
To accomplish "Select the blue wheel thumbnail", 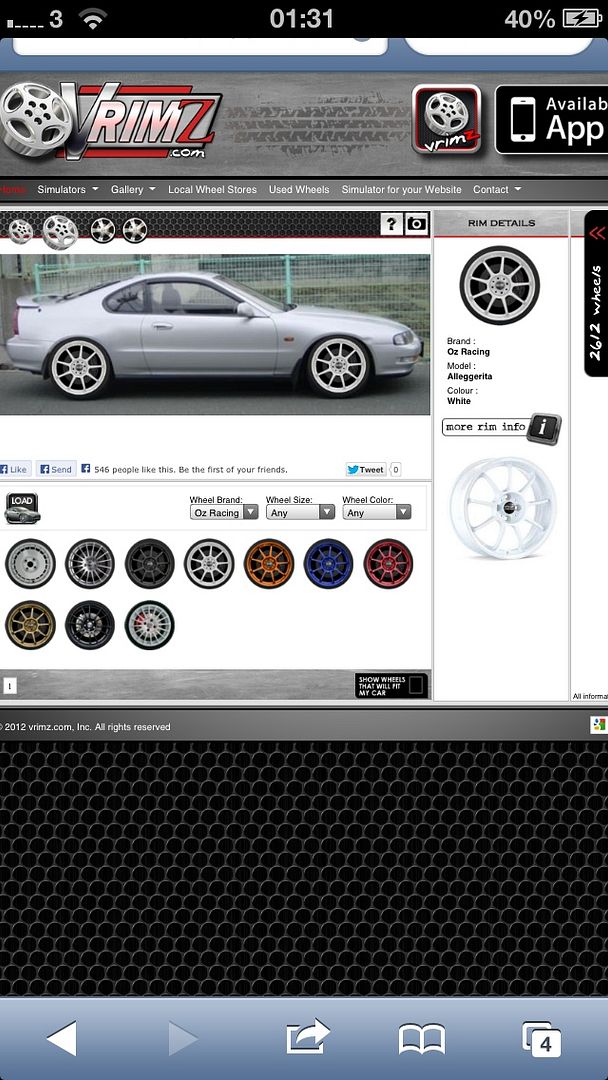I will pyautogui.click(x=328, y=564).
